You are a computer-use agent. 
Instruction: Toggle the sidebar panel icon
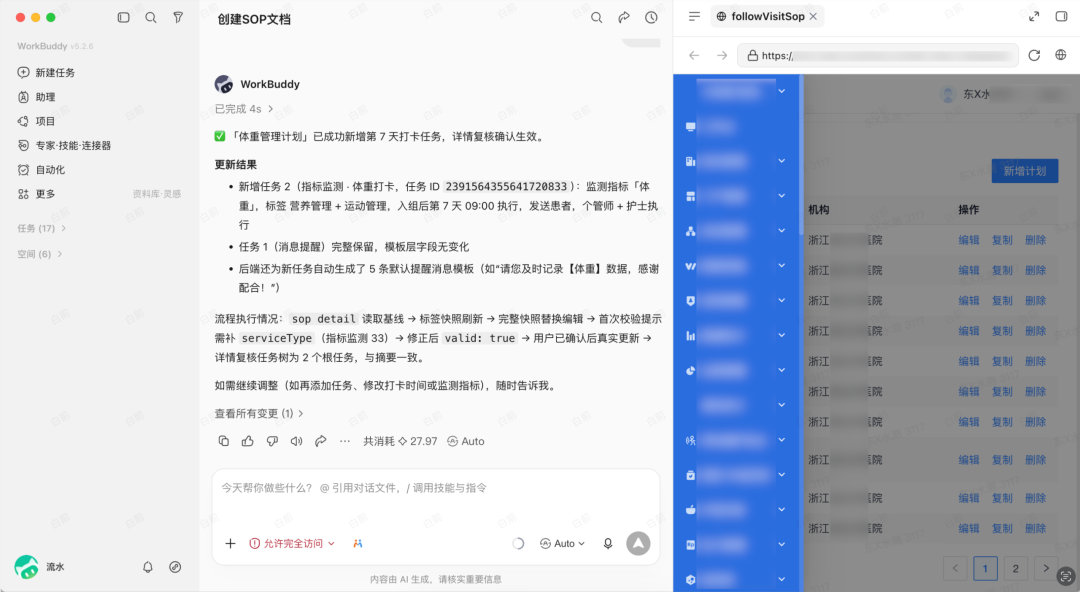tap(123, 17)
